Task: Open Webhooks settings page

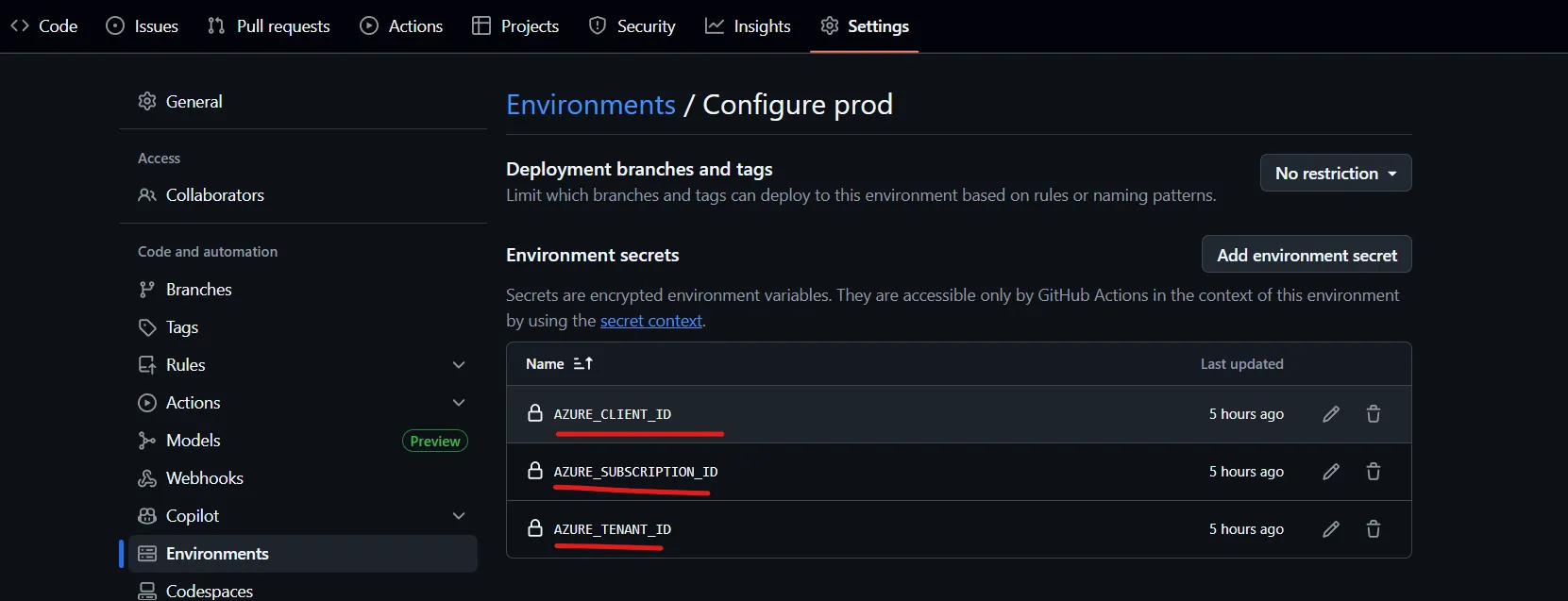Action: pyautogui.click(x=303, y=478)
